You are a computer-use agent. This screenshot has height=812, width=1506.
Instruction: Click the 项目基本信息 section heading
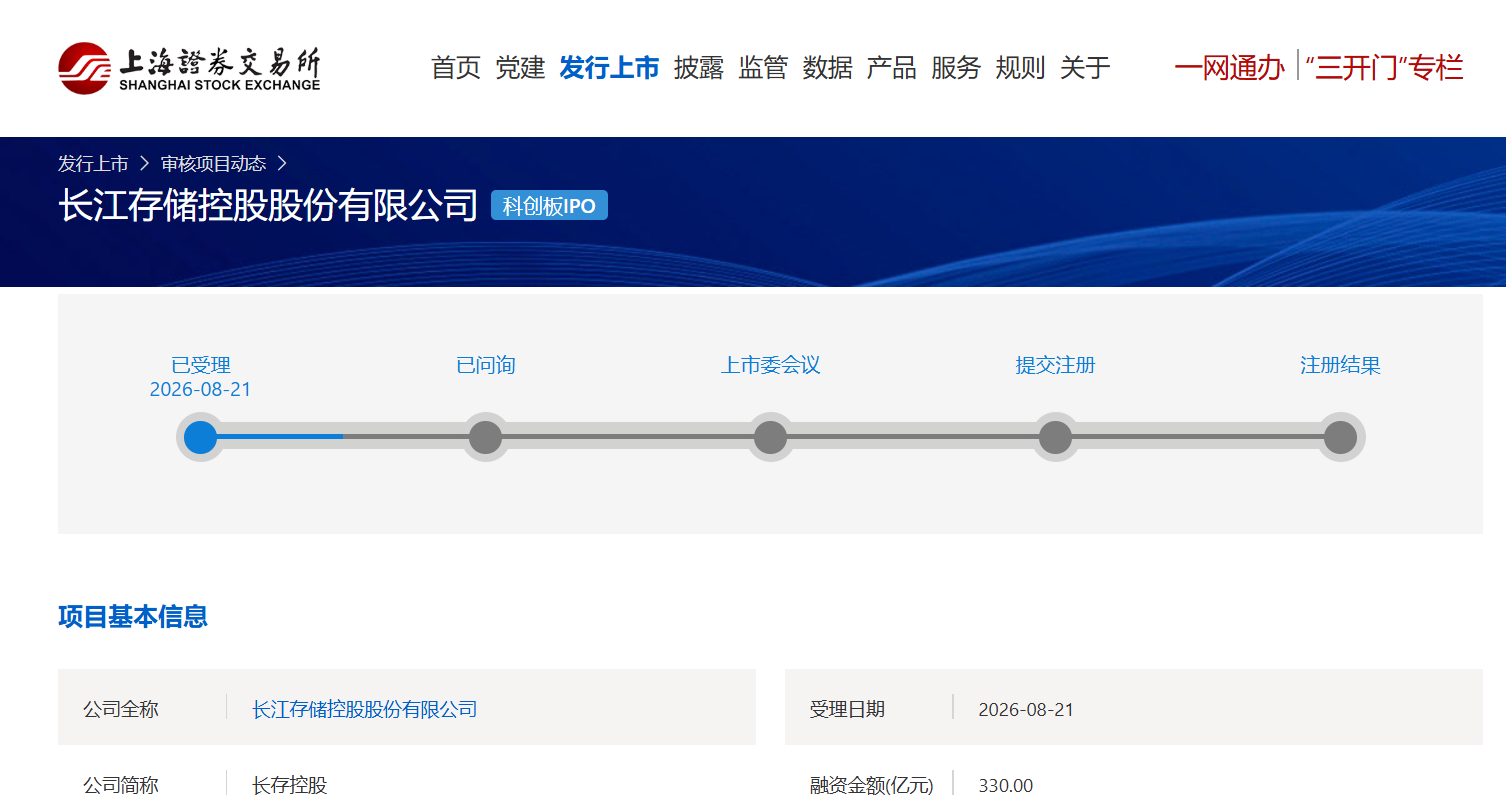click(x=133, y=617)
